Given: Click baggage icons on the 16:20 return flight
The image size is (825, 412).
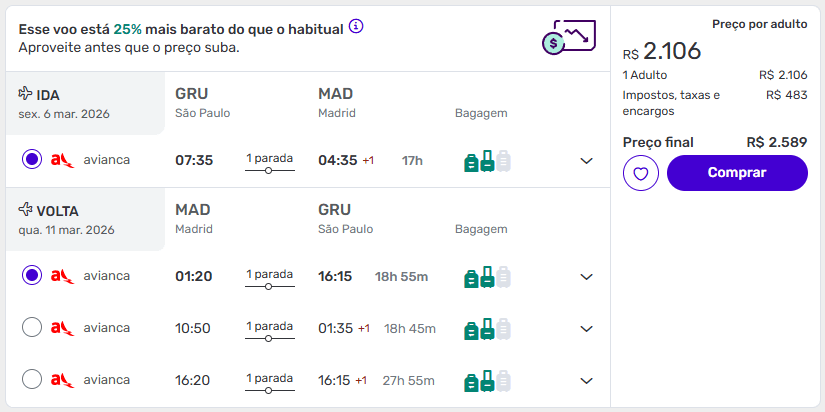Looking at the screenshot, I should pos(487,380).
